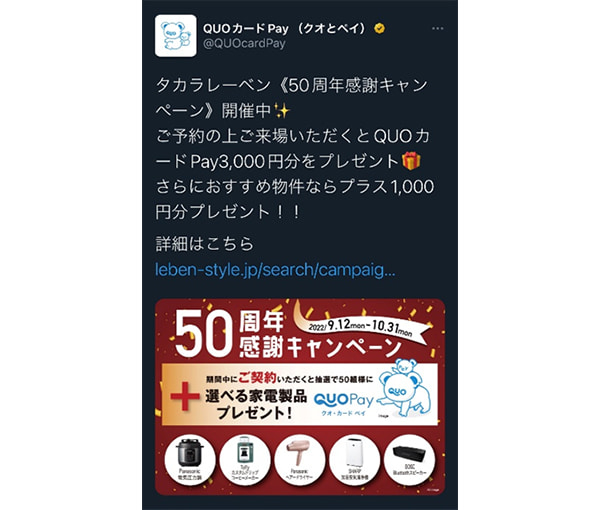Click the gold verified badge
This screenshot has height=510, width=600.
379,28
